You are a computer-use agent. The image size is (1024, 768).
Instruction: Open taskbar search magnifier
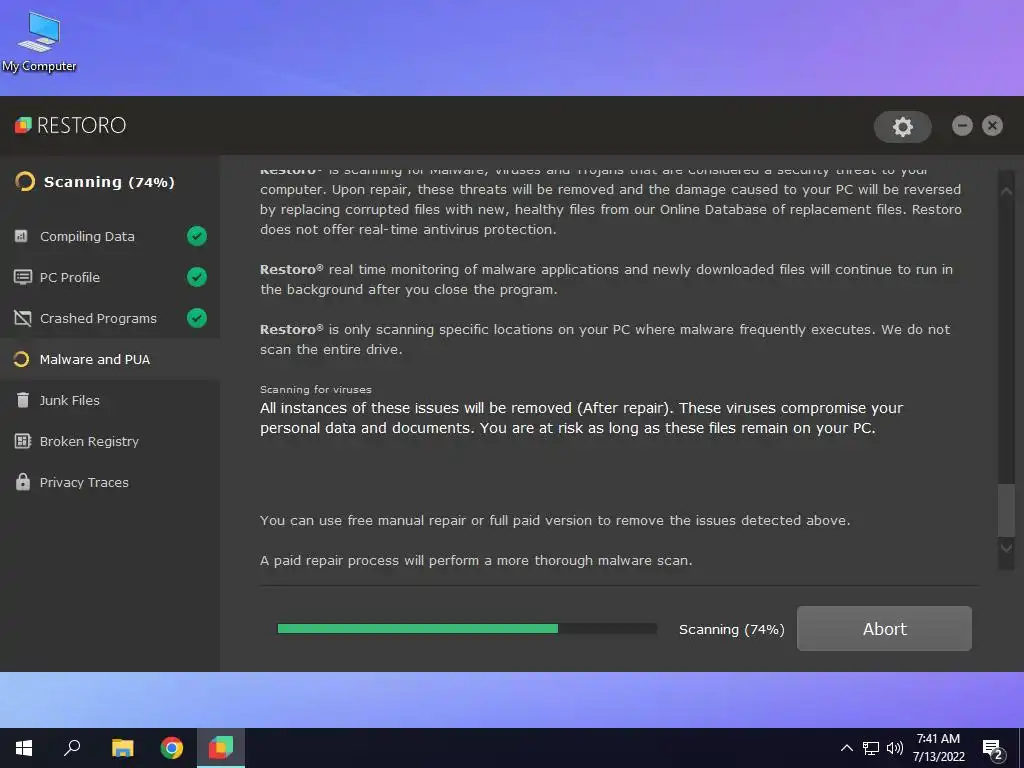(72, 748)
